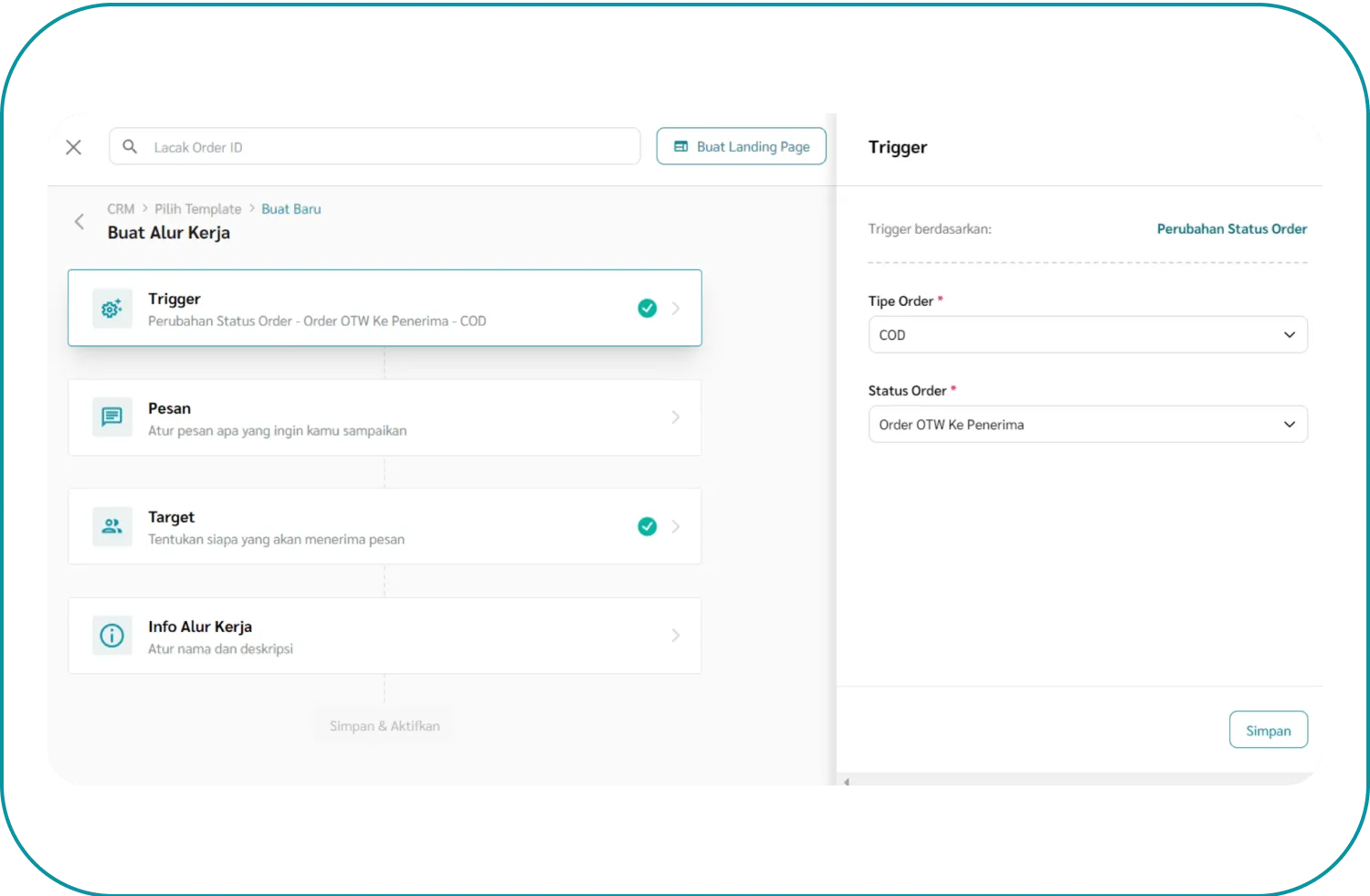
Task: Close the workflow editor with the X icon
Action: 74,147
